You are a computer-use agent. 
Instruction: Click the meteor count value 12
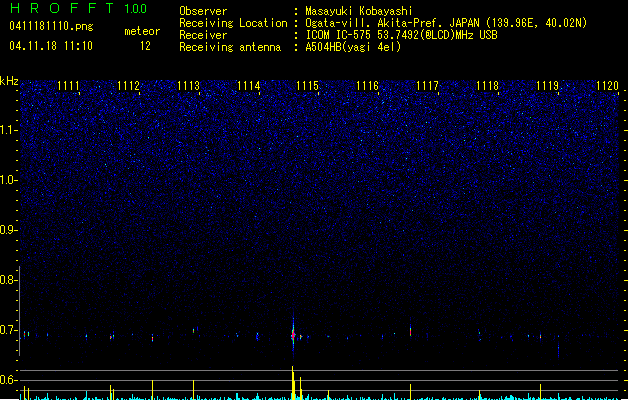[x=145, y=46]
